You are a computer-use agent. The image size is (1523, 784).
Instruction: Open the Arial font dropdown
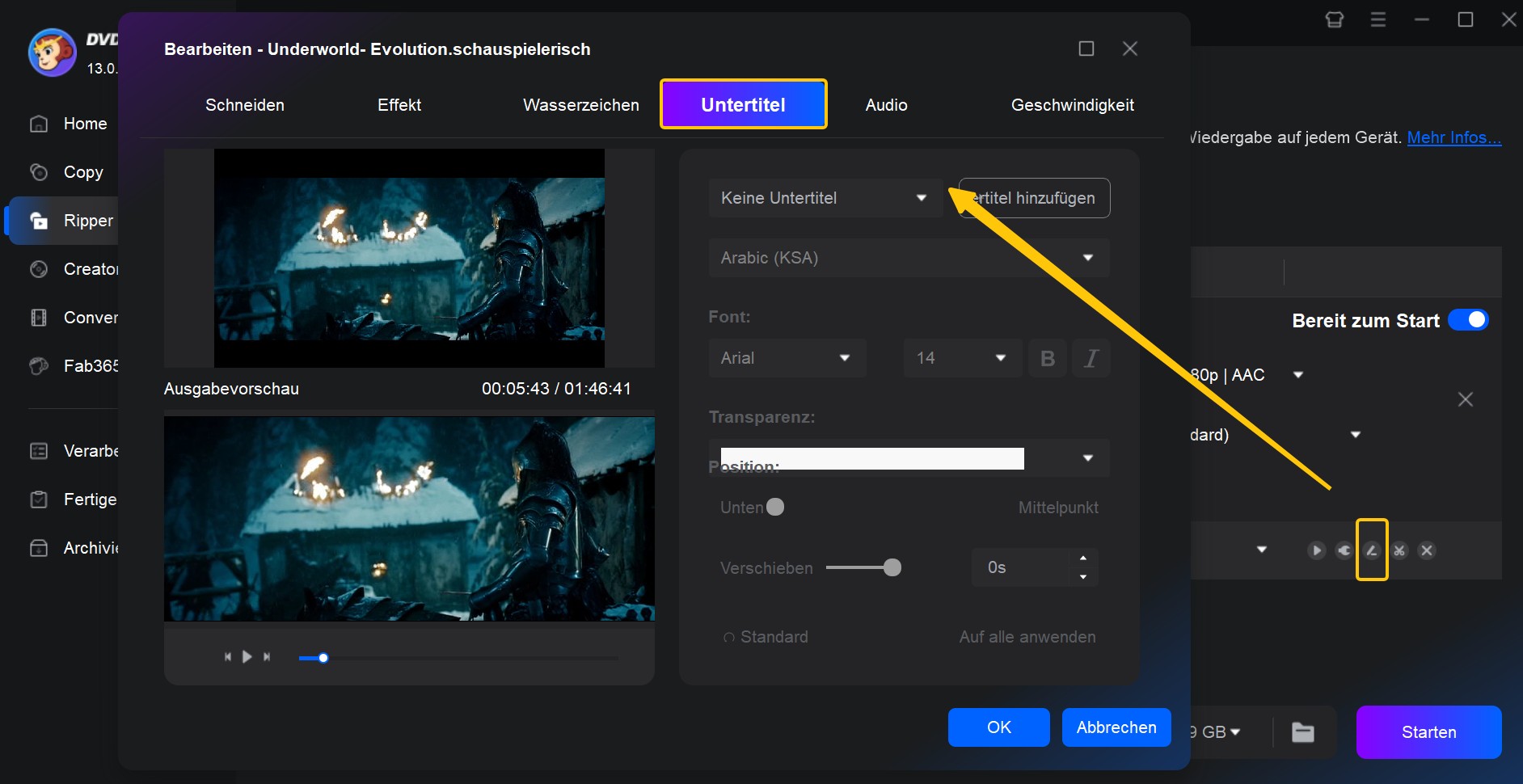click(787, 358)
